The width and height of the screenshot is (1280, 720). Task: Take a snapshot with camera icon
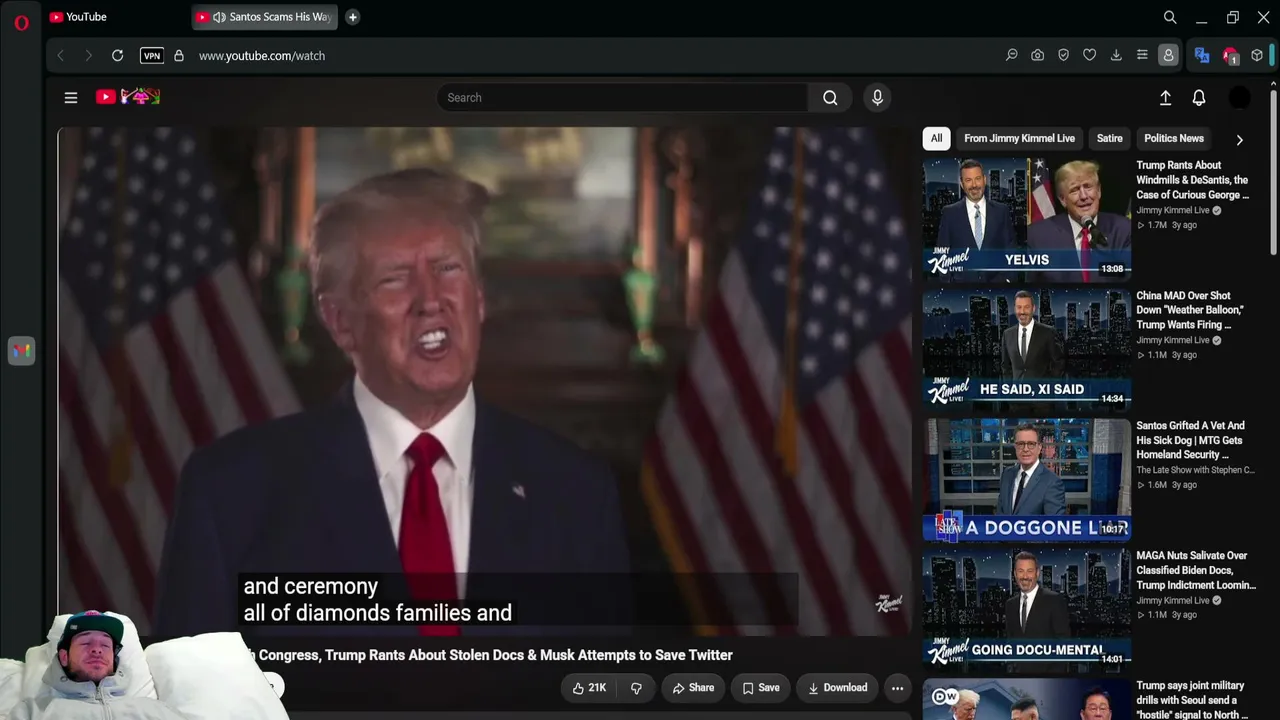tap(1038, 56)
